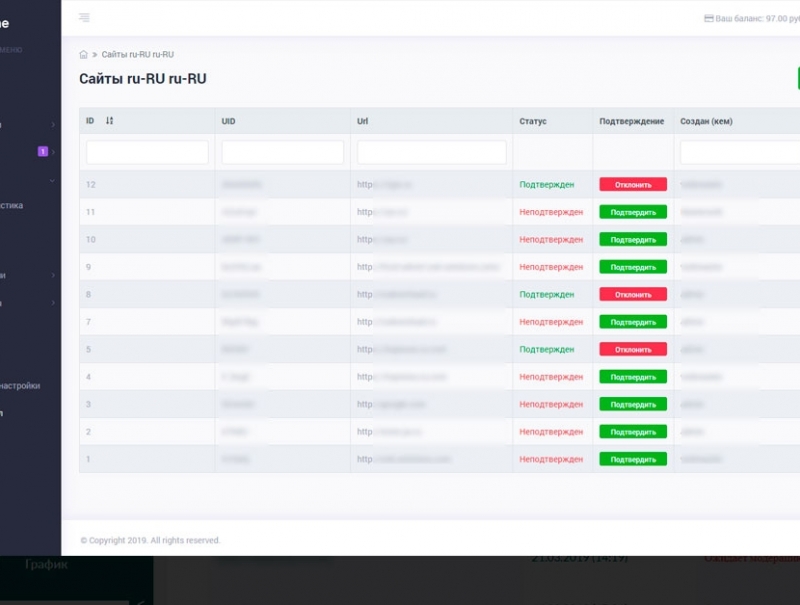This screenshot has width=800, height=605.
Task: Click Подтвердить for site ID 1
Action: point(633,460)
